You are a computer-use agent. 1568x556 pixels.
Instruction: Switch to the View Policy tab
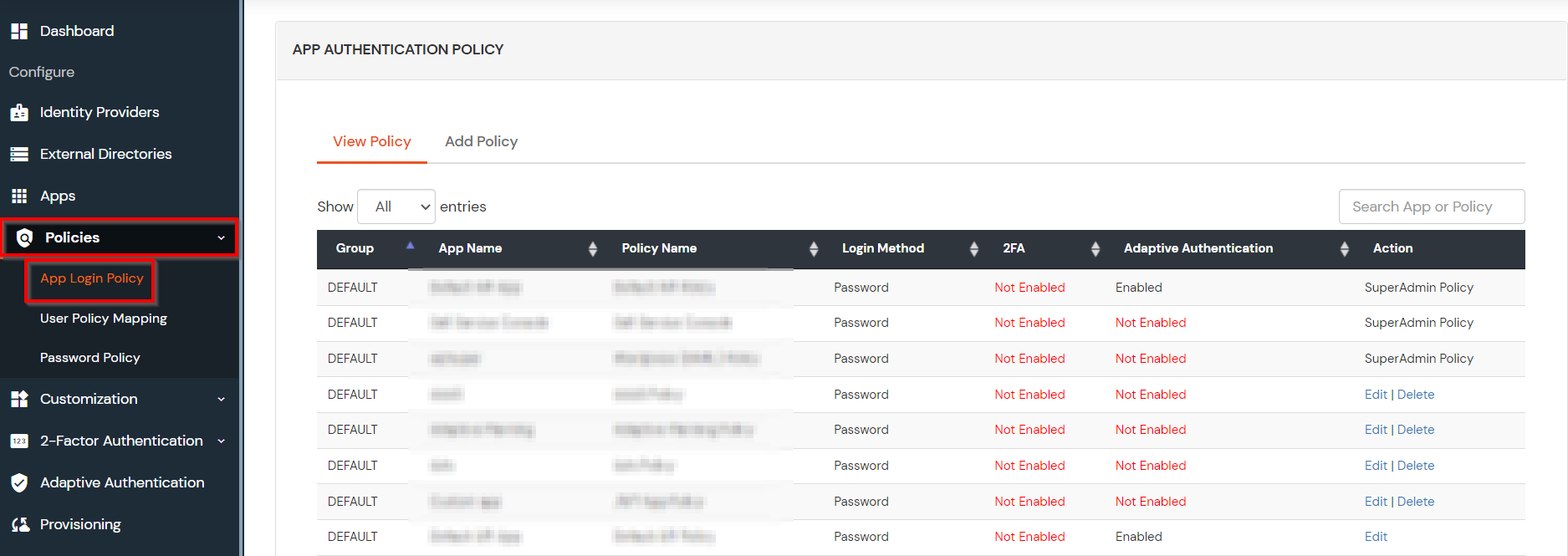coord(372,141)
